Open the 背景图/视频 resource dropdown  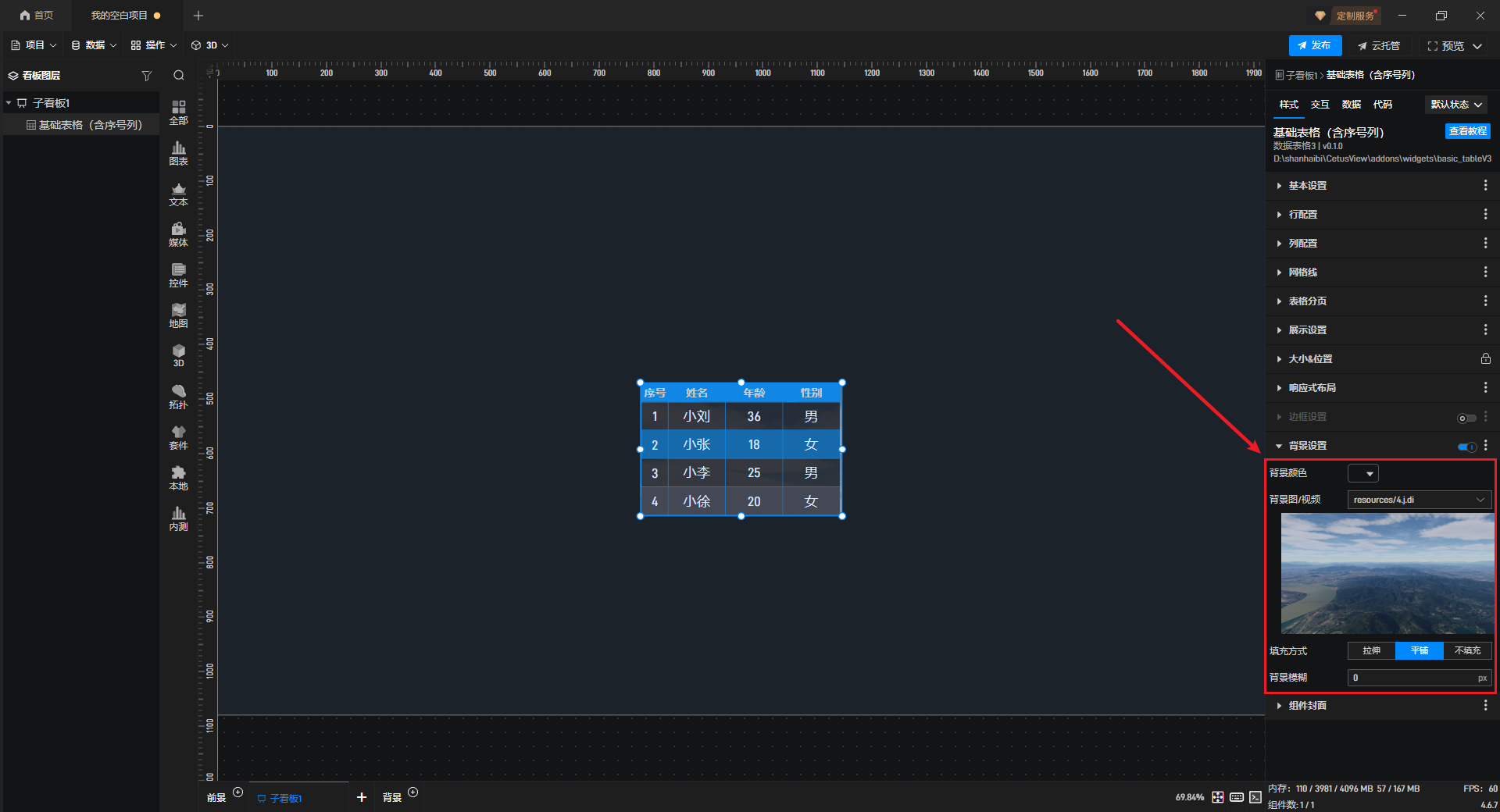point(1419,500)
